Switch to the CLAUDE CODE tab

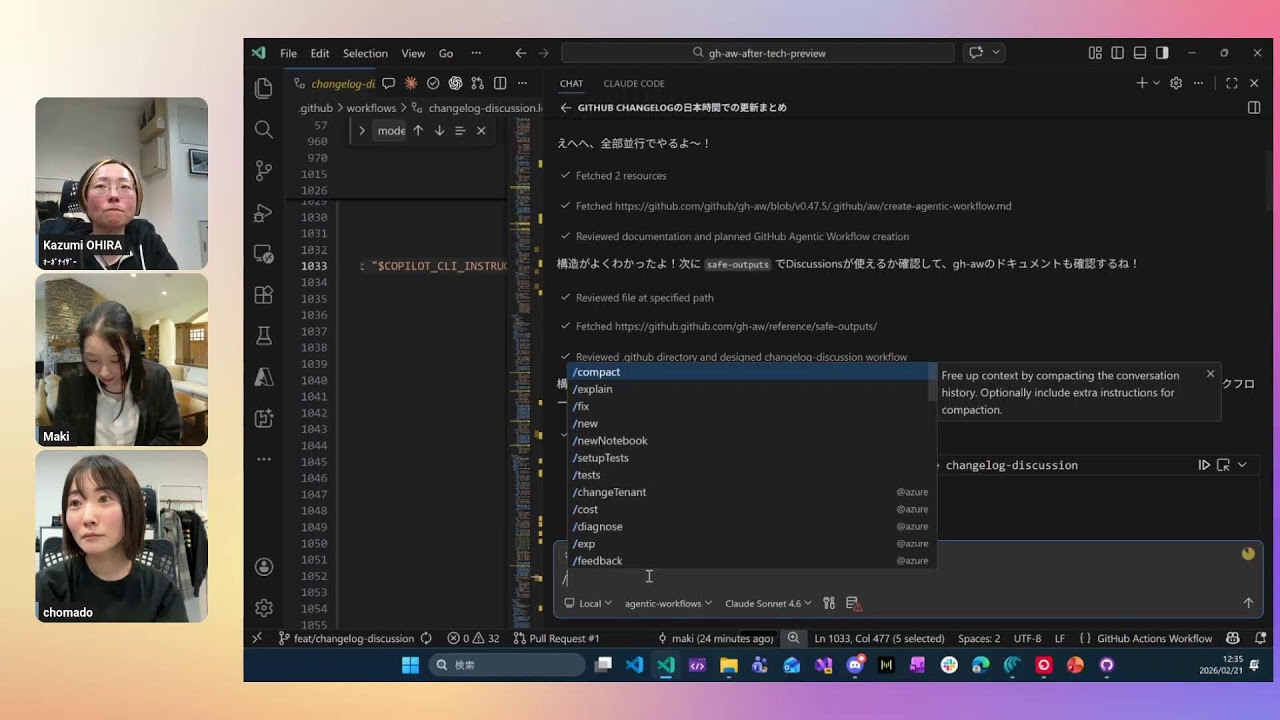[634, 83]
